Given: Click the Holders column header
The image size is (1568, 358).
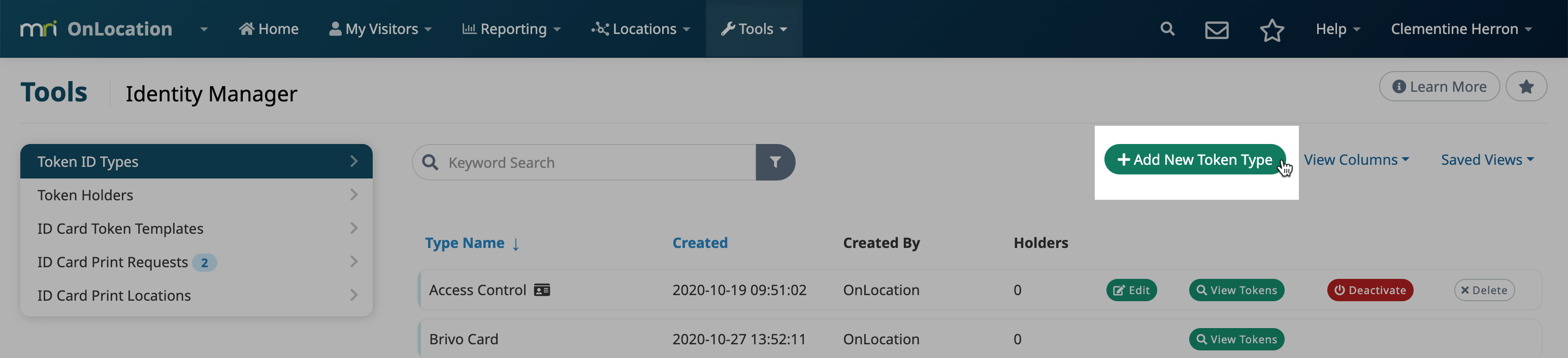Looking at the screenshot, I should point(1041,242).
